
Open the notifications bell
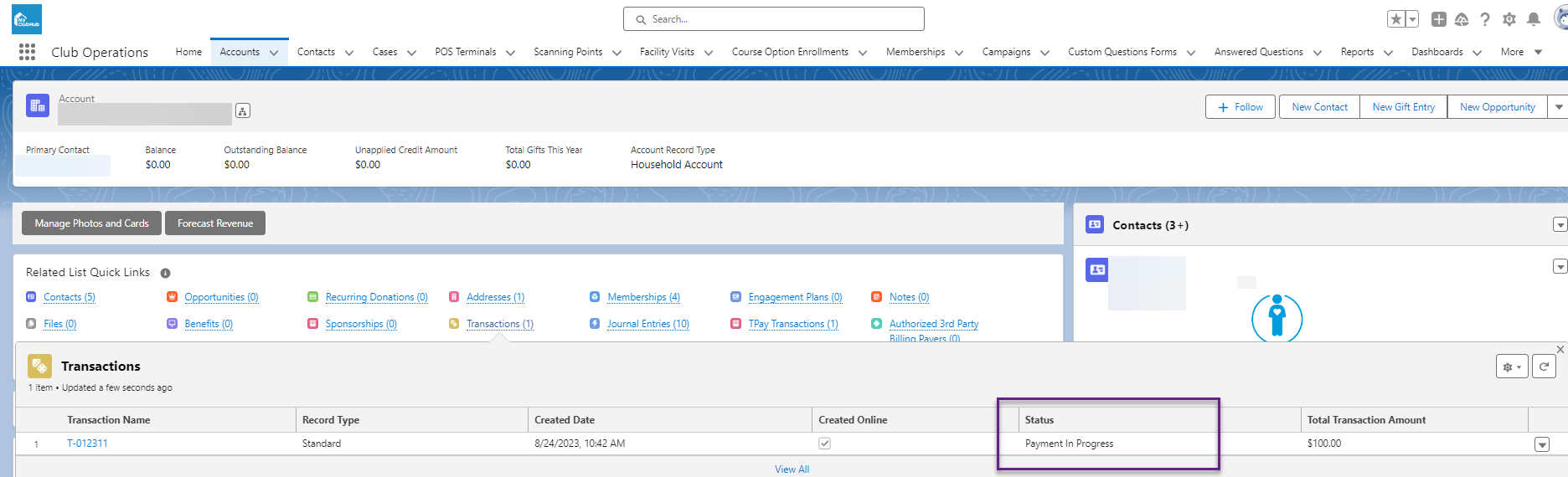(1534, 19)
